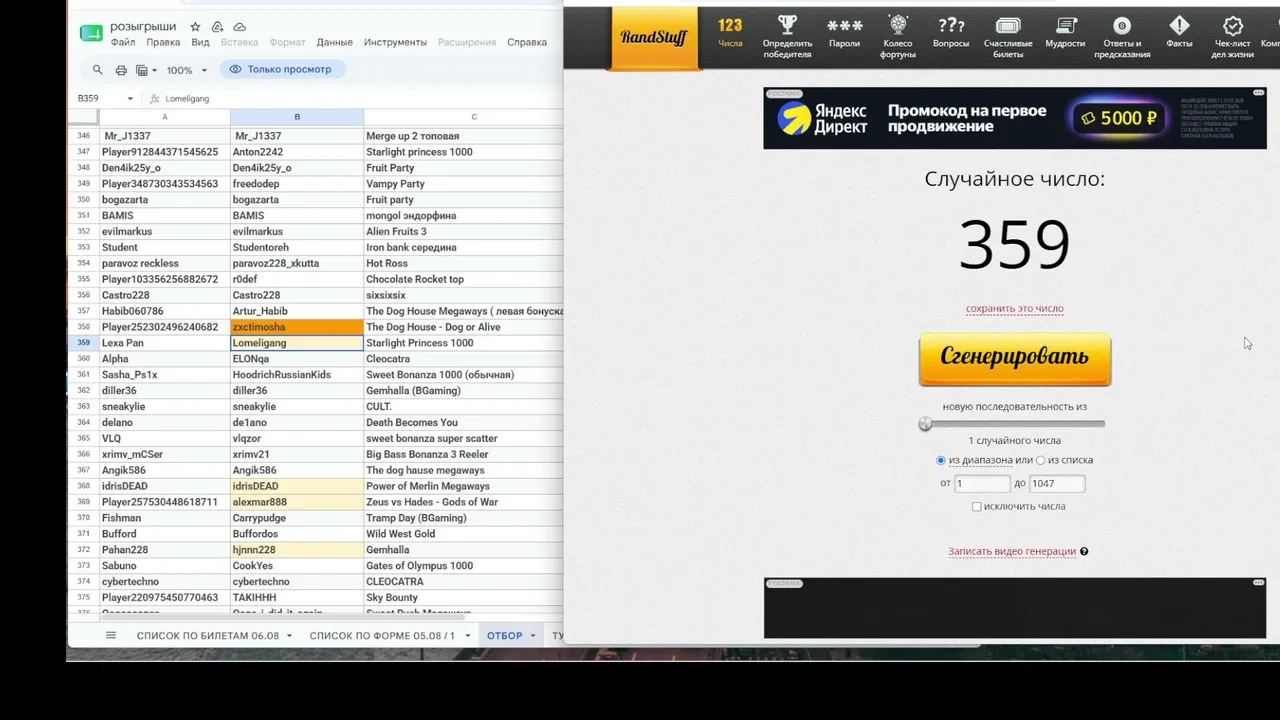
Task: Open the Правка menu
Action: pyautogui.click(x=163, y=42)
